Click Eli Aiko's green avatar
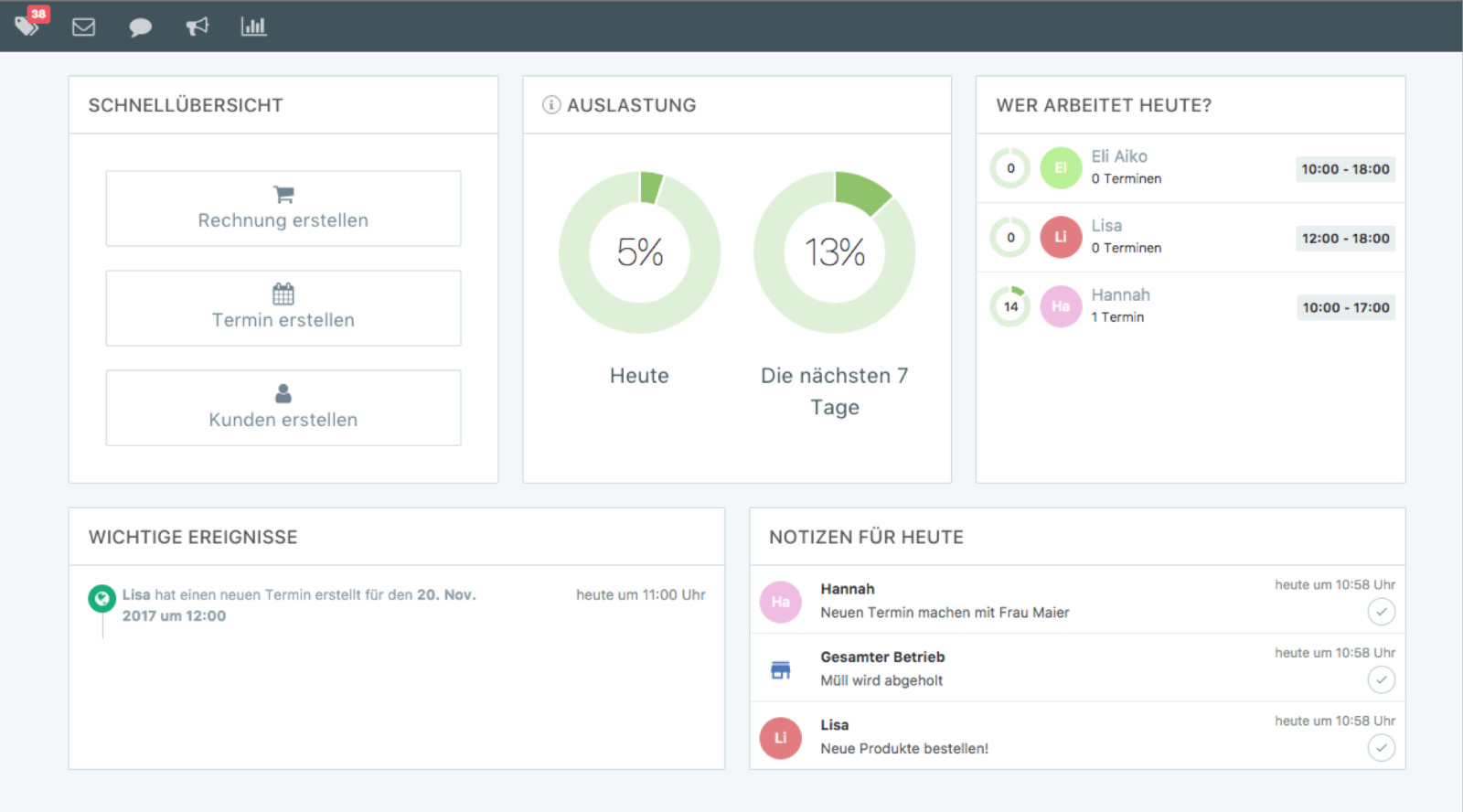Viewport: 1463px width, 812px height. coord(1061,168)
